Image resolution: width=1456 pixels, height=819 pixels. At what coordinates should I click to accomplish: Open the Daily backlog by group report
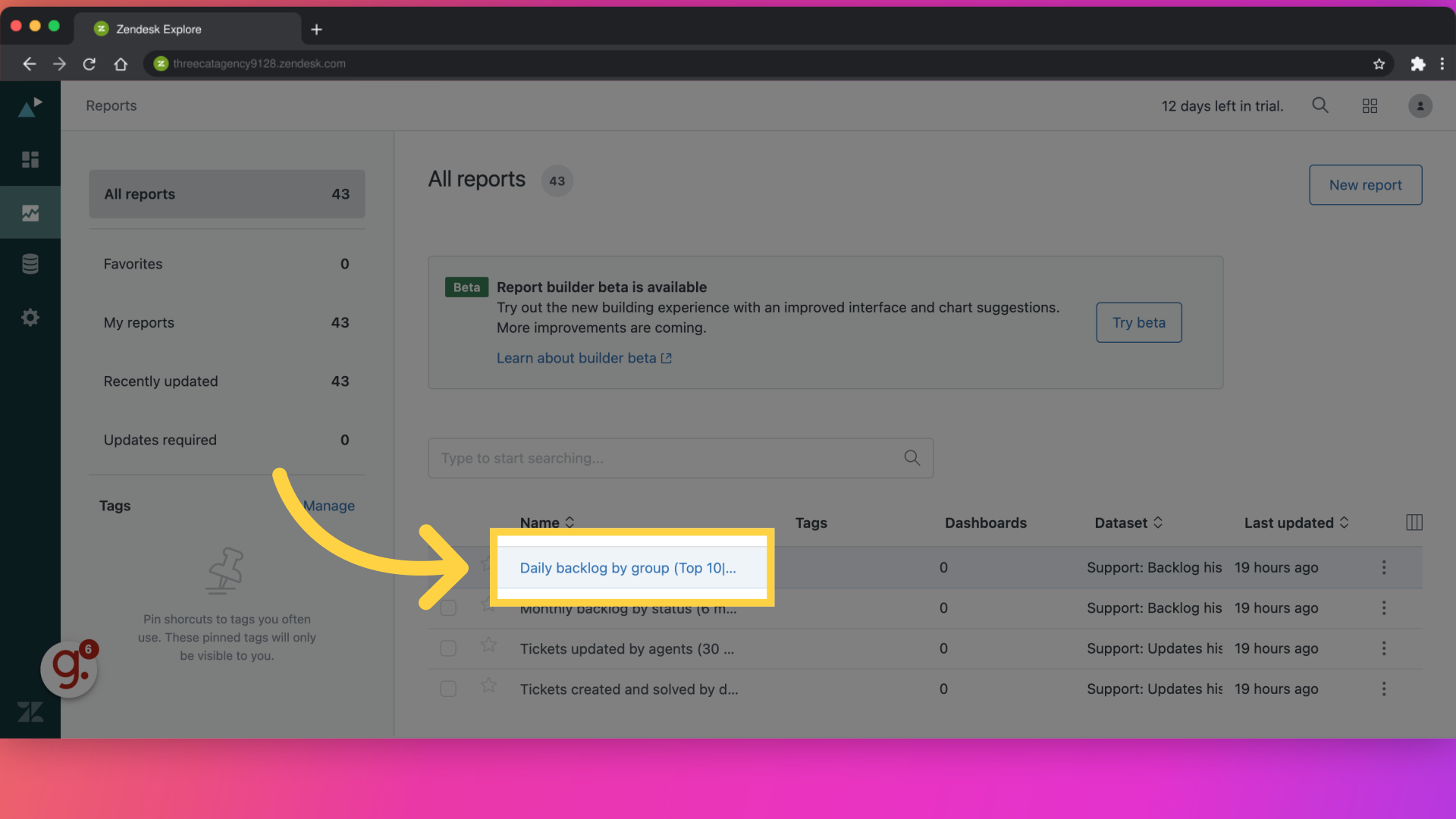627,567
